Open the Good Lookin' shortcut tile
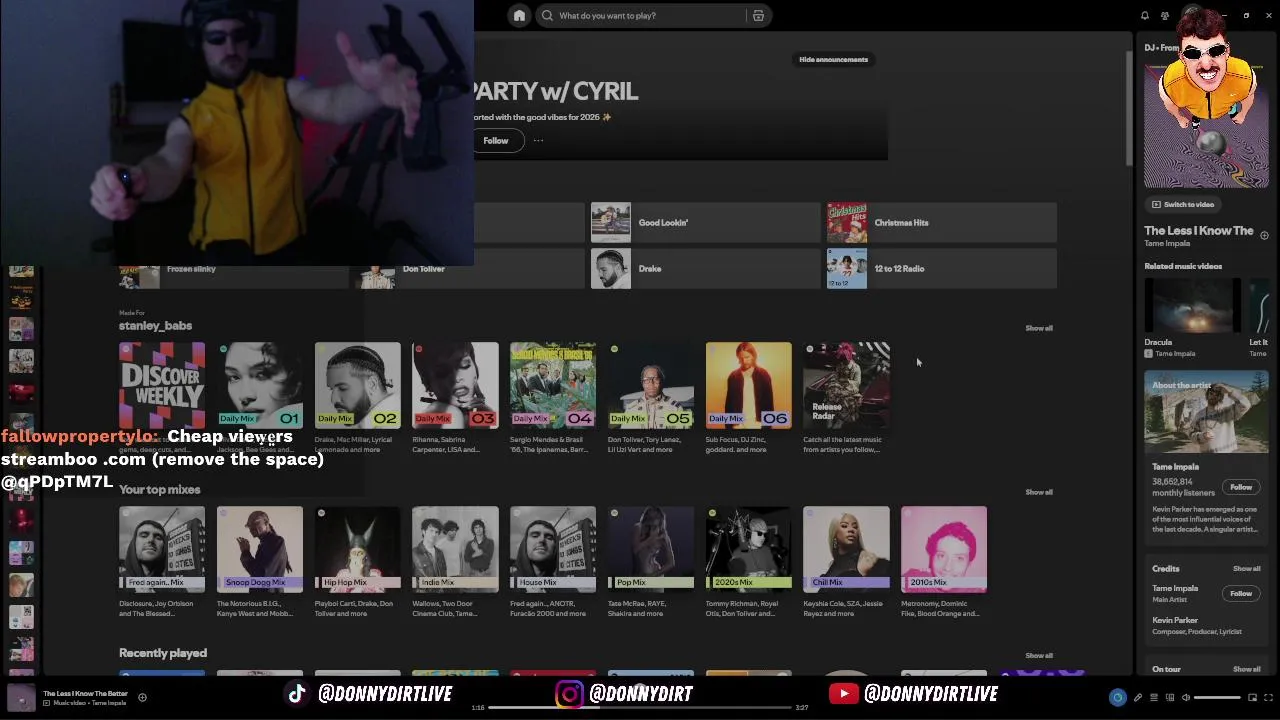The width and height of the screenshot is (1280, 720). pyautogui.click(x=705, y=222)
